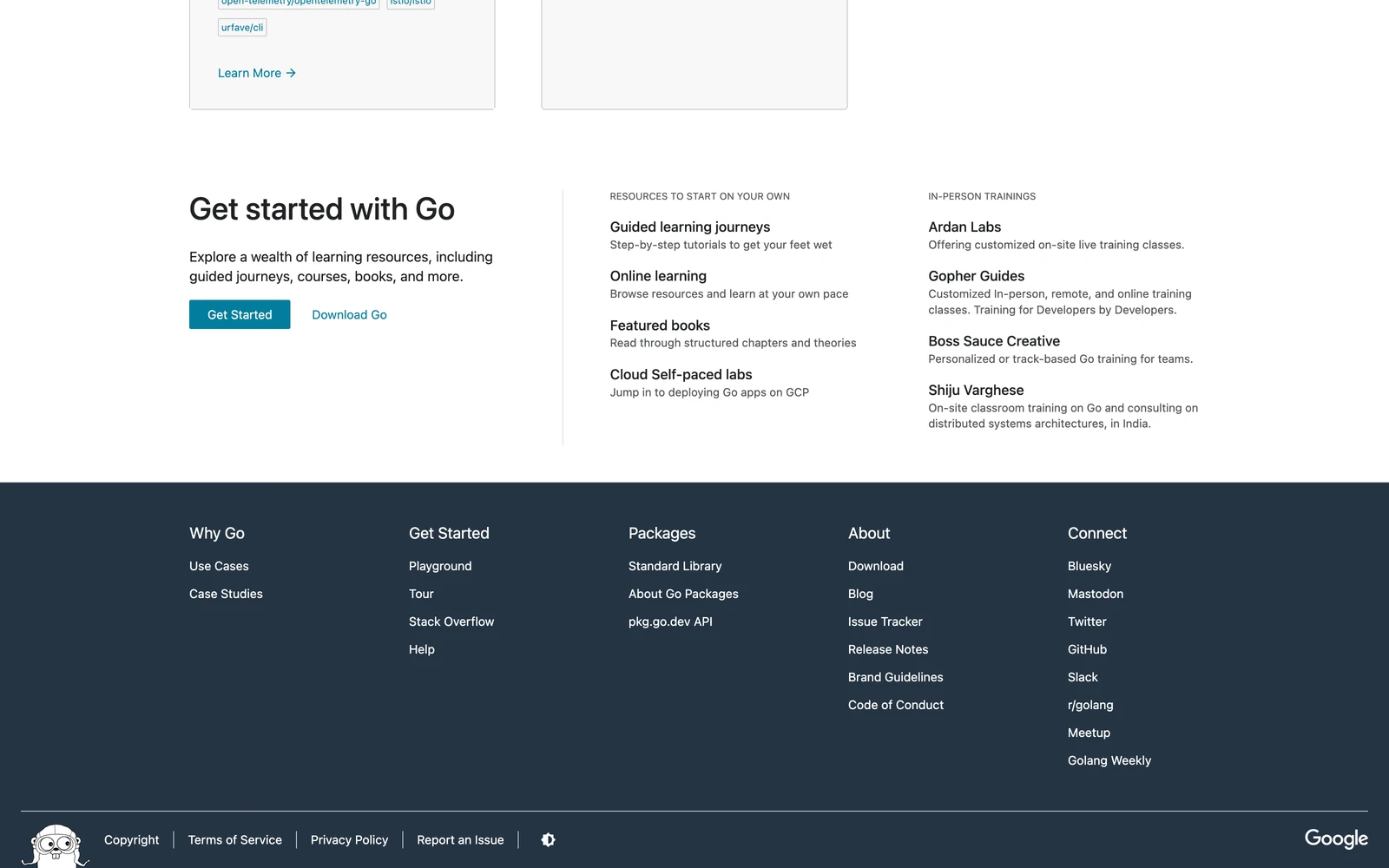
Task: Open Cloud Self-paced labs
Action: pyautogui.click(x=681, y=374)
